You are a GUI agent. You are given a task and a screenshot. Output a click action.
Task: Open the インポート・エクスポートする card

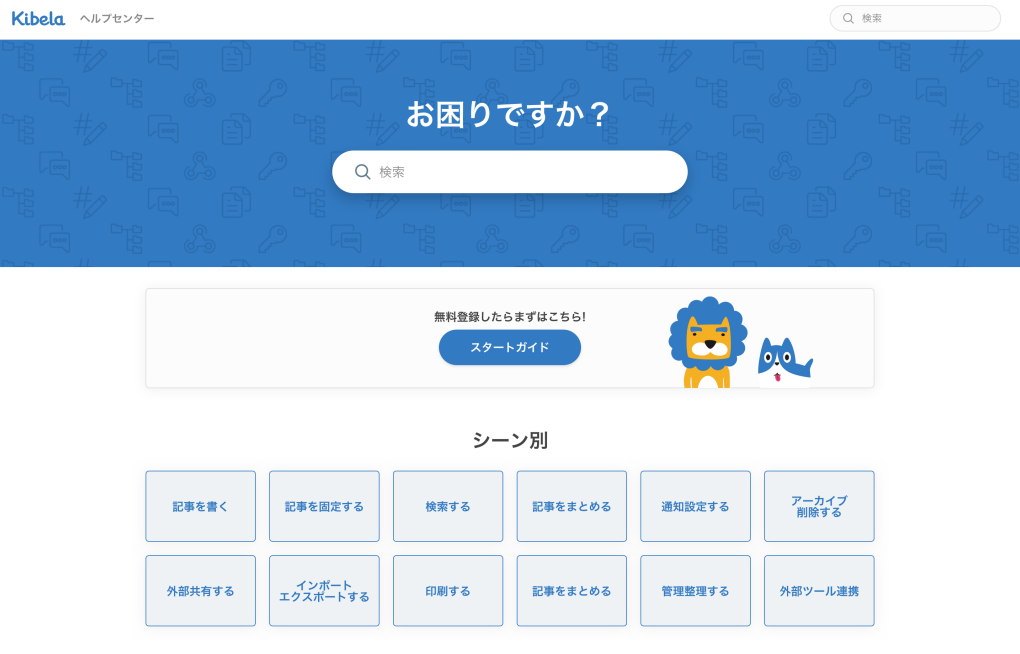coord(324,590)
